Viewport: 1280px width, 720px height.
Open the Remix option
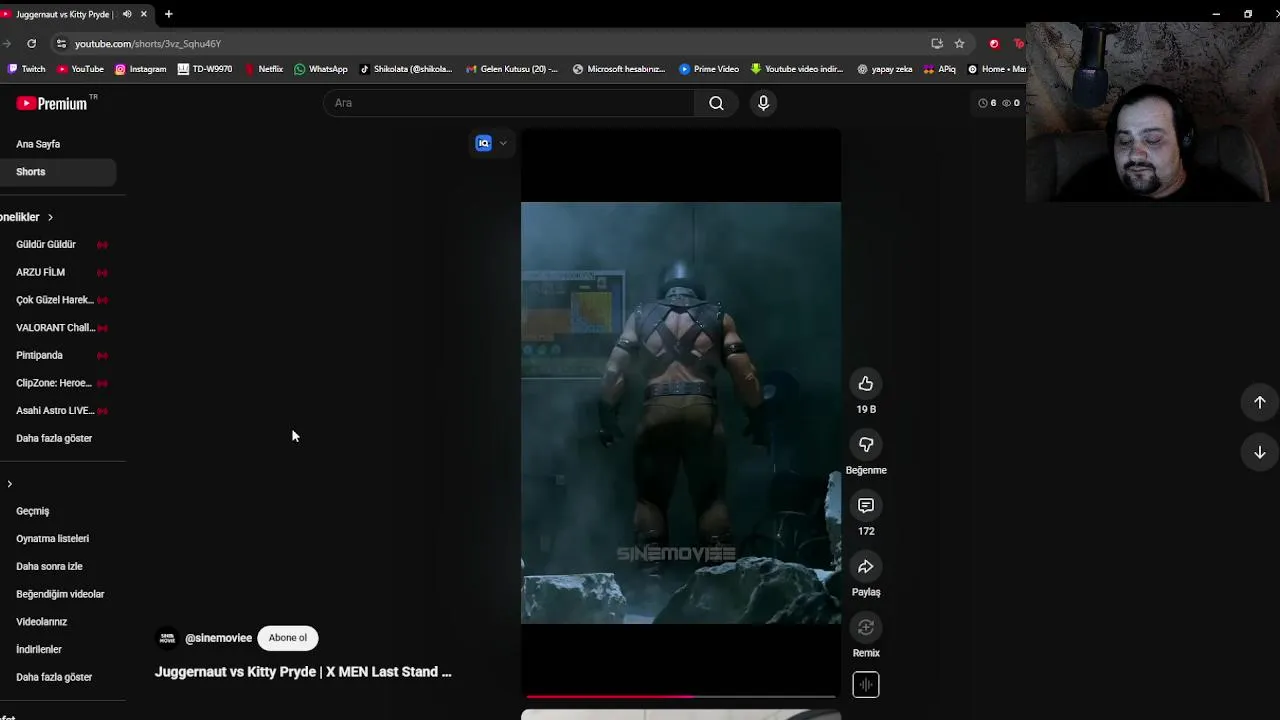866,628
